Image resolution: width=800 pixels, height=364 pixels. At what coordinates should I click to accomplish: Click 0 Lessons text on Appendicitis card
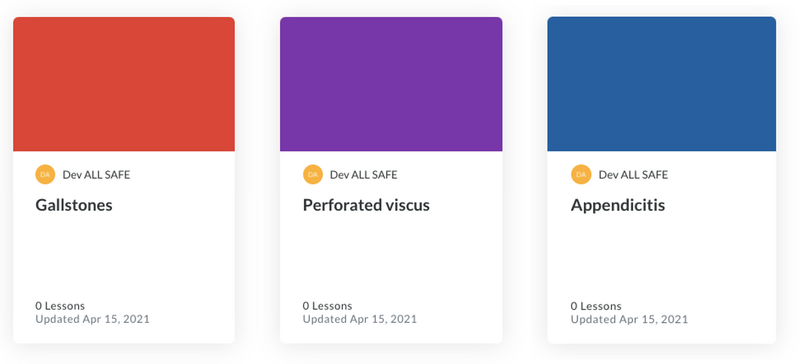[x=596, y=306]
